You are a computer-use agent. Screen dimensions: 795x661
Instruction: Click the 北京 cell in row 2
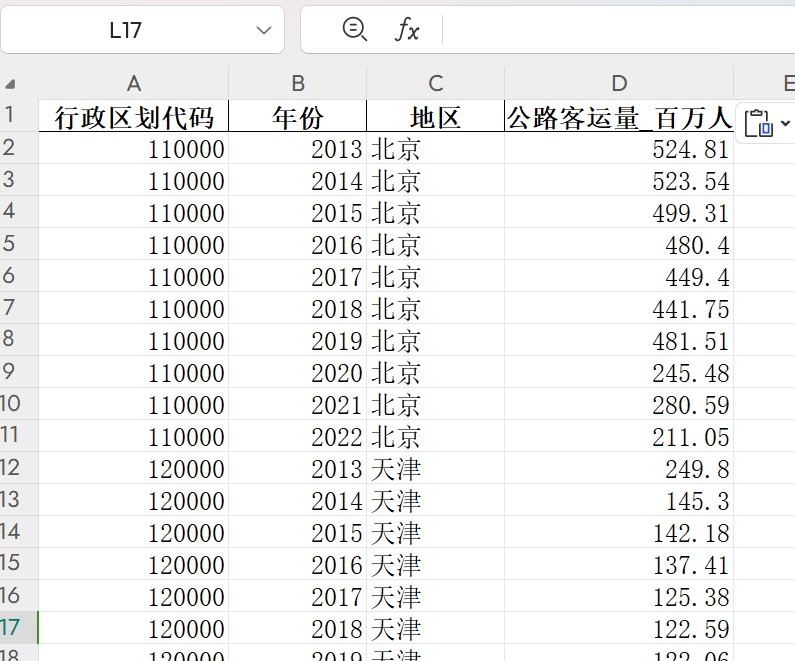point(436,148)
